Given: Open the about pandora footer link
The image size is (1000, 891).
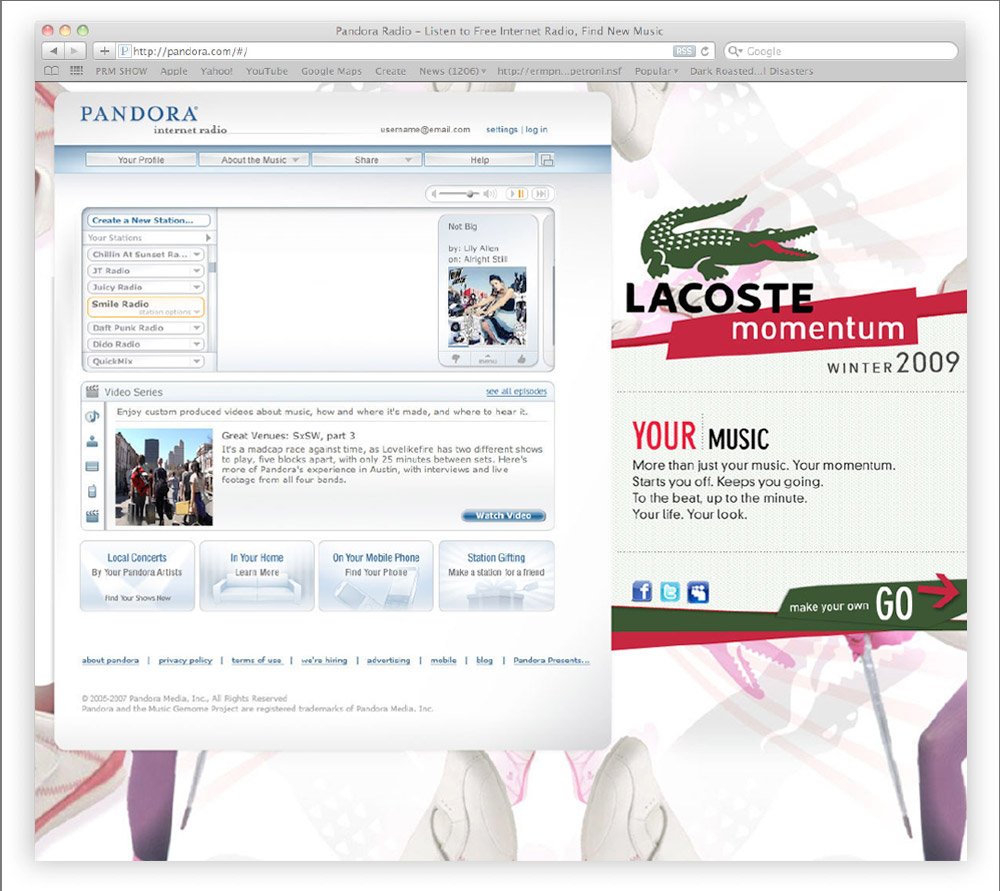Looking at the screenshot, I should [110, 660].
